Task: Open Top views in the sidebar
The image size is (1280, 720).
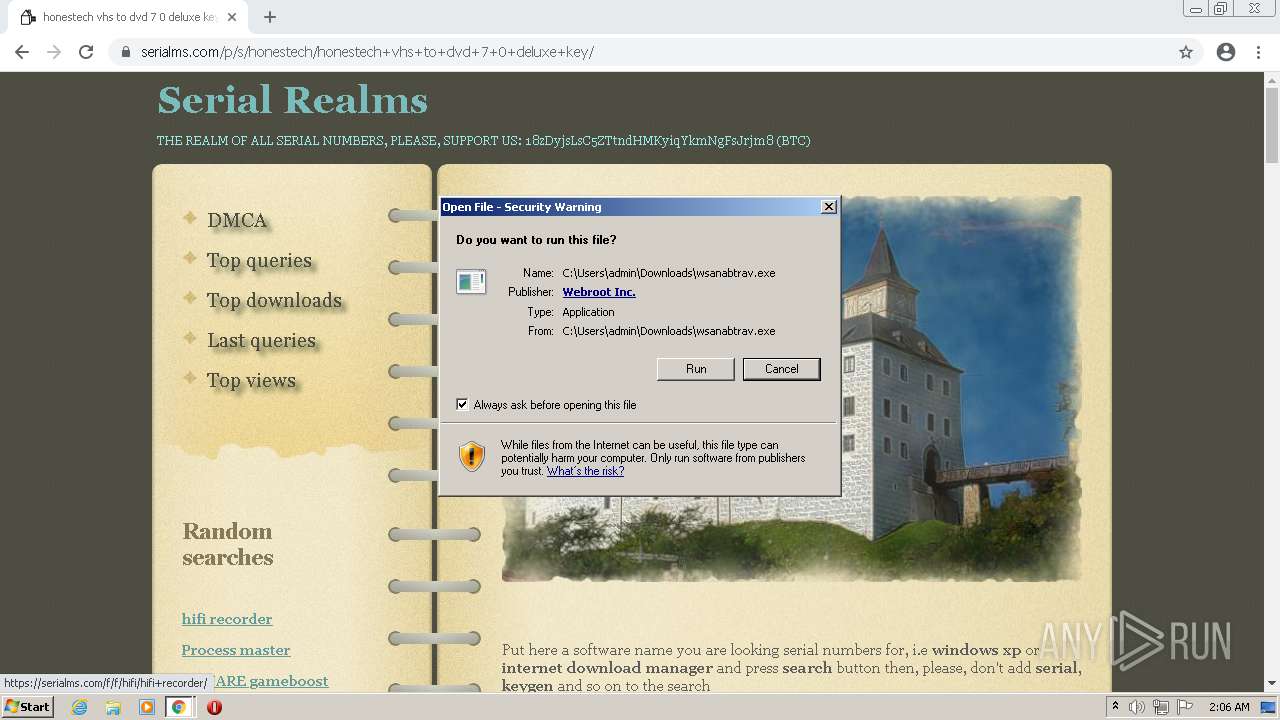Action: [x=251, y=380]
